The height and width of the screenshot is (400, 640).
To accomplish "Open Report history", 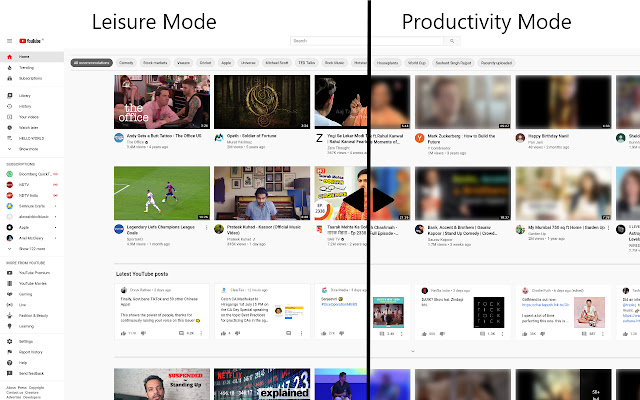I will pyautogui.click(x=32, y=352).
